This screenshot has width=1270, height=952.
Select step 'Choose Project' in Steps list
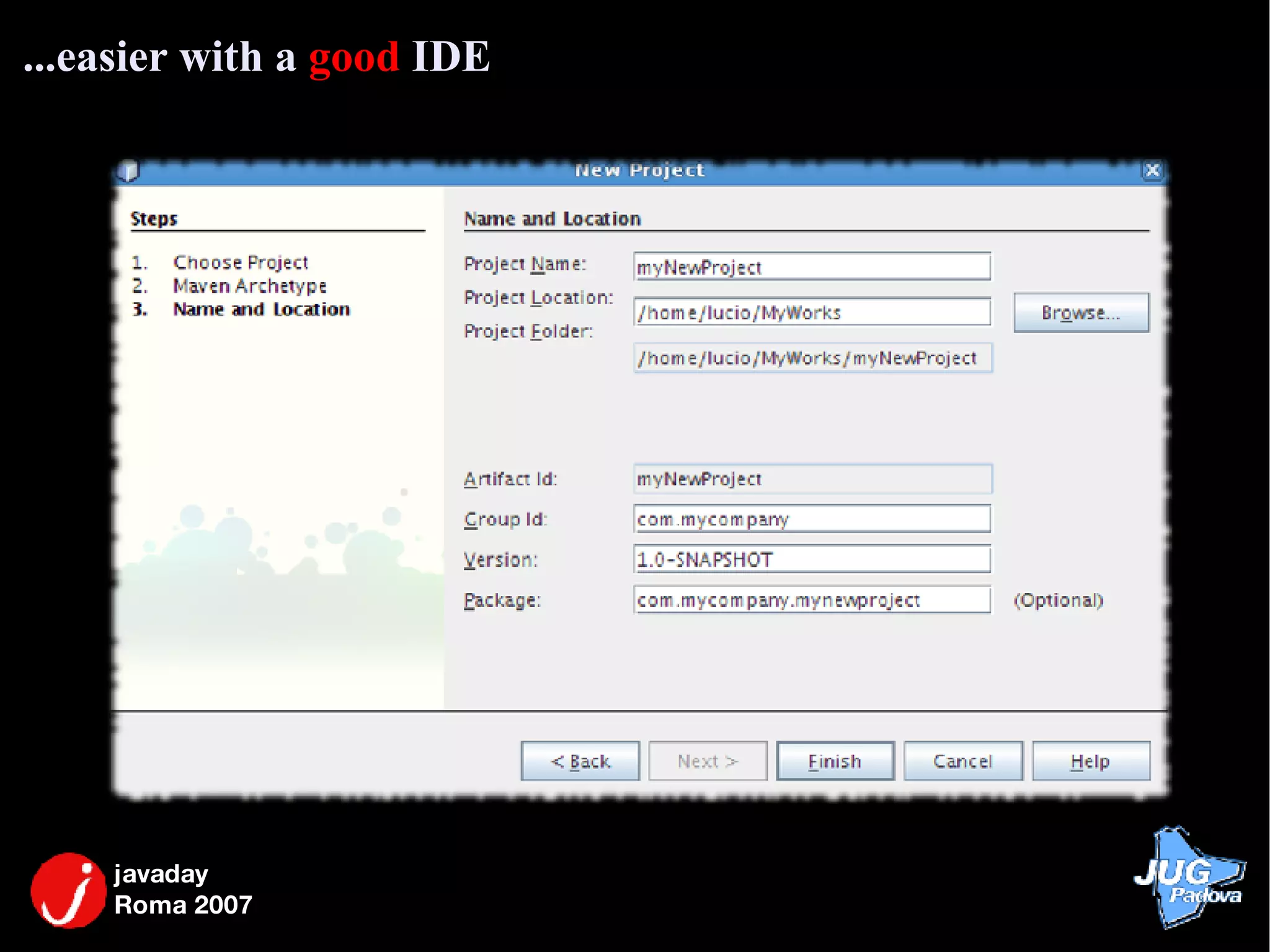click(241, 263)
